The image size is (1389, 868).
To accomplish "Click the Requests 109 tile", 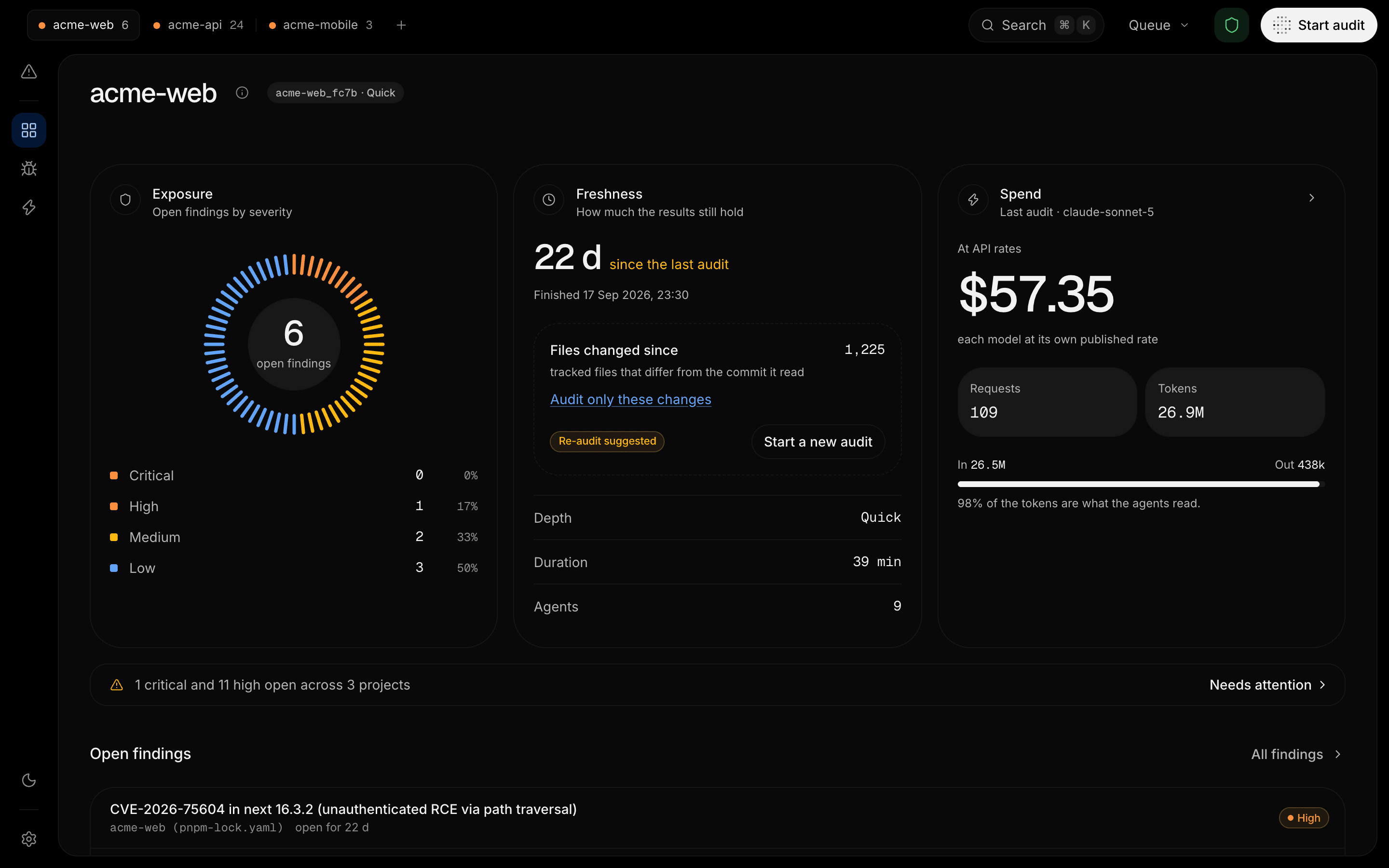I will tap(1047, 402).
